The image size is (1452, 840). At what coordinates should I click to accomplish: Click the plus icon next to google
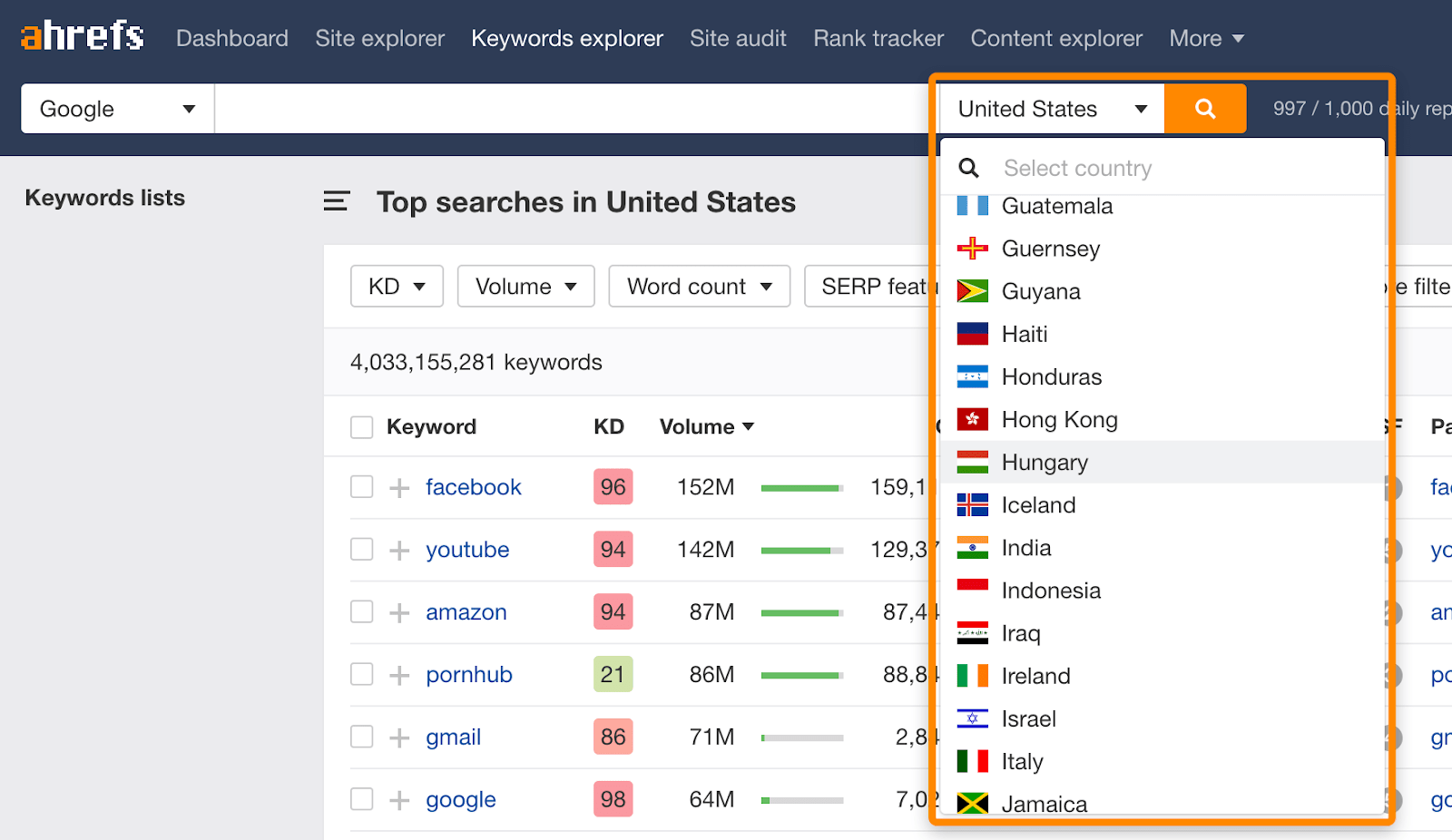tap(399, 801)
